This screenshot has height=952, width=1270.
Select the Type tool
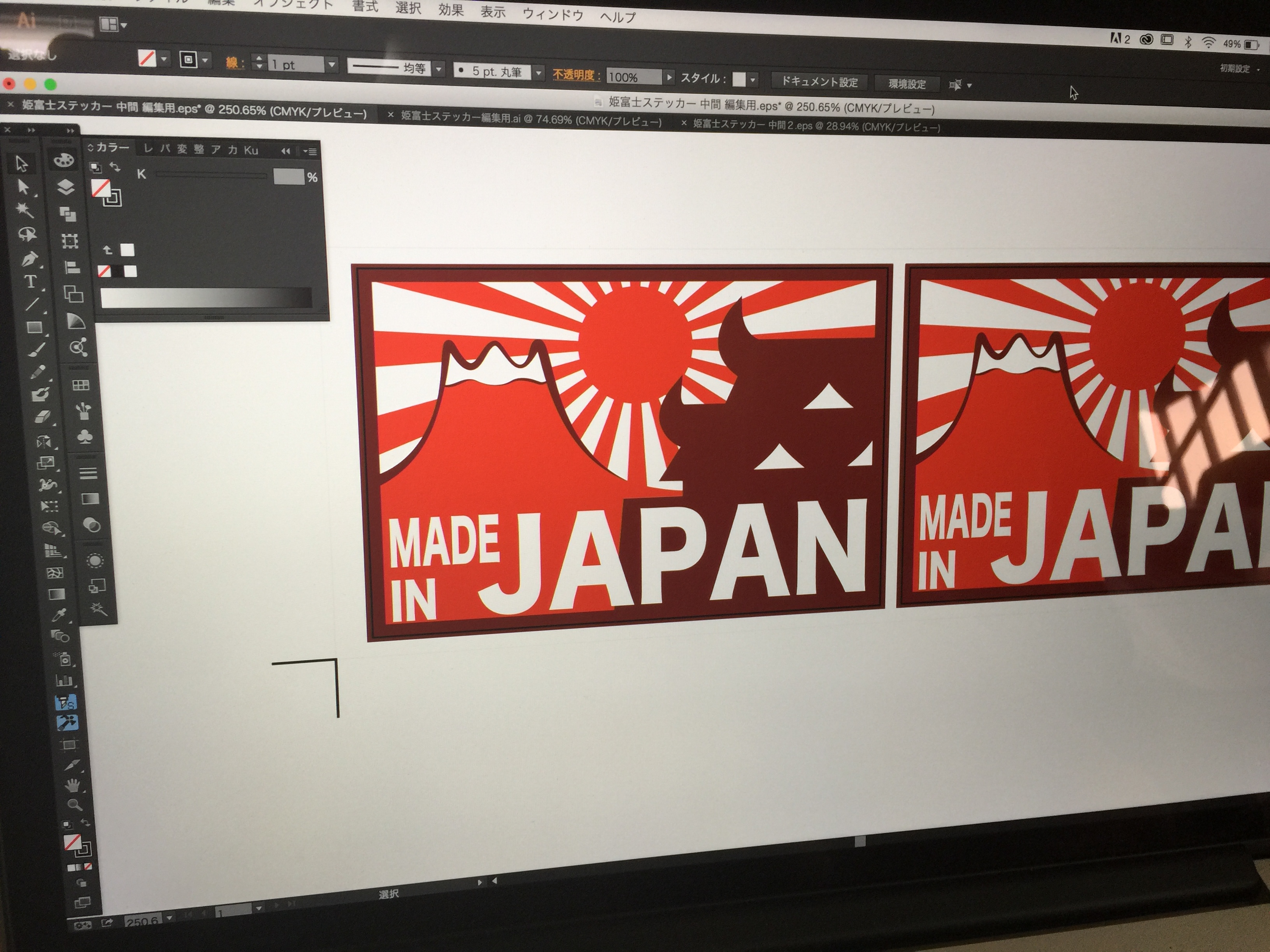(30, 282)
